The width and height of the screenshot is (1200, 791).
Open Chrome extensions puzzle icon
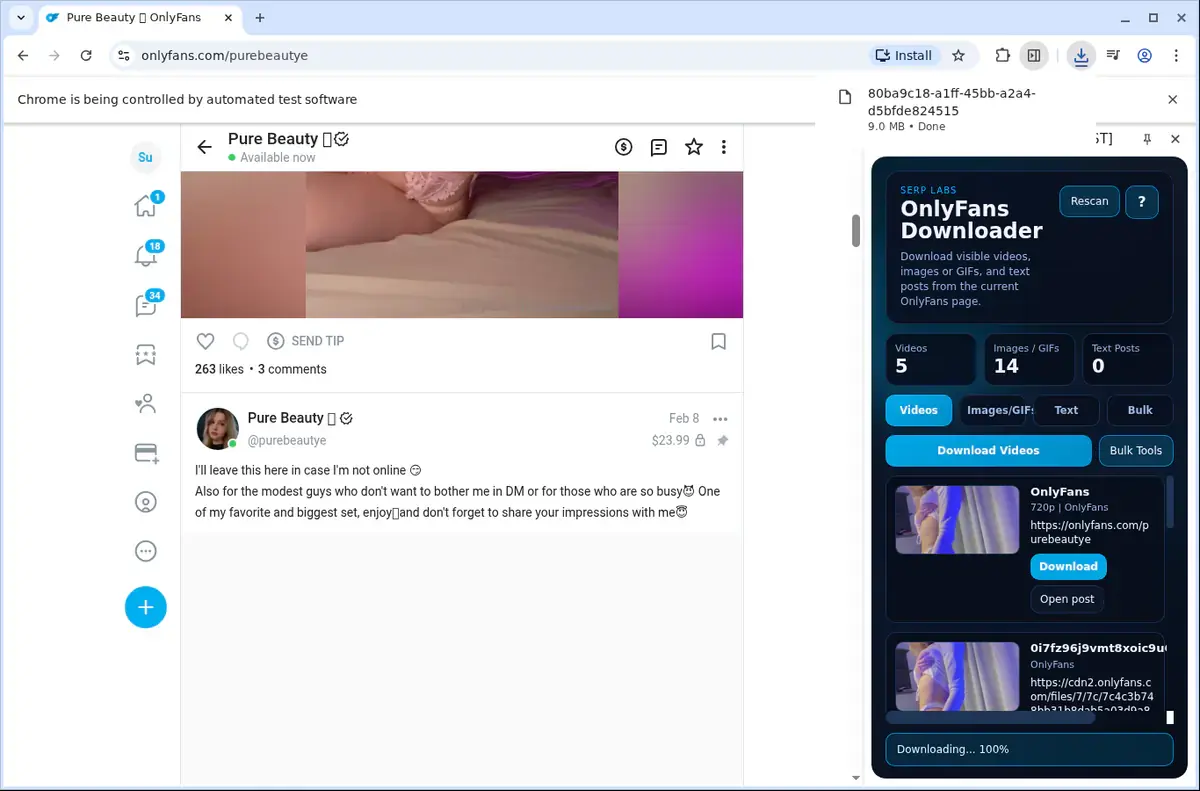(x=1002, y=56)
